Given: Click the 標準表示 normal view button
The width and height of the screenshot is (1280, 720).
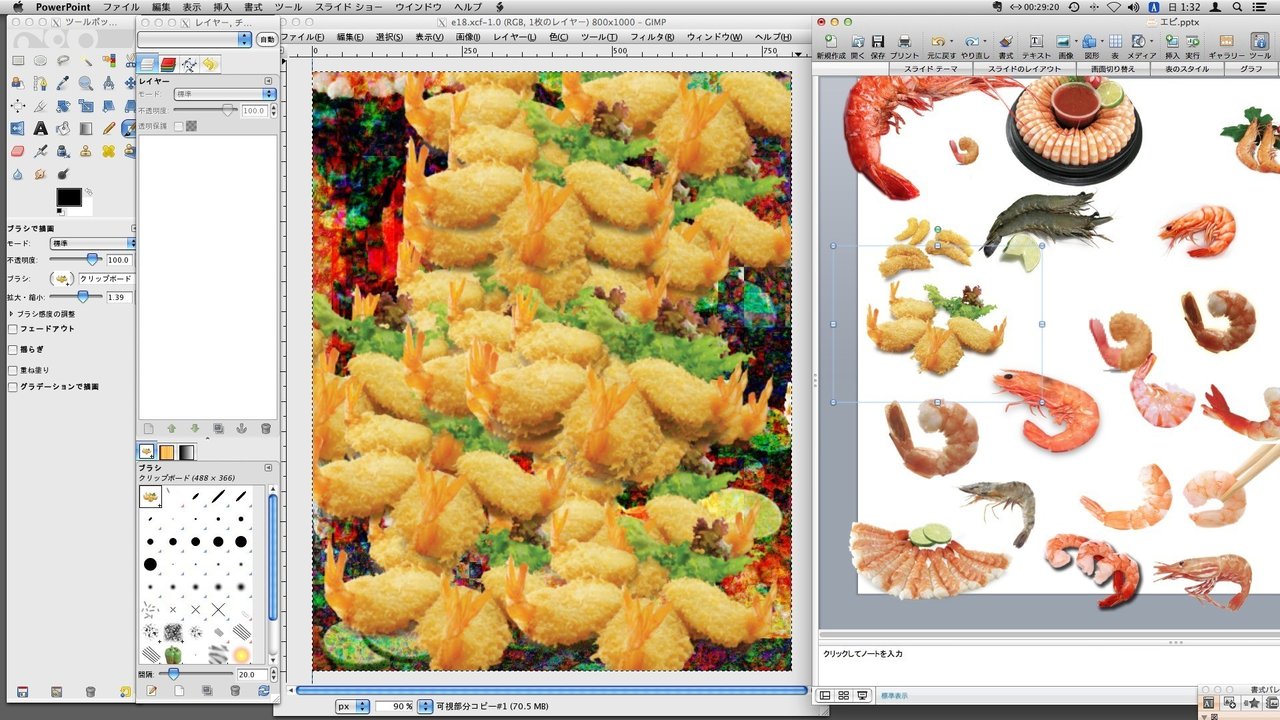Looking at the screenshot, I should pyautogui.click(x=825, y=695).
